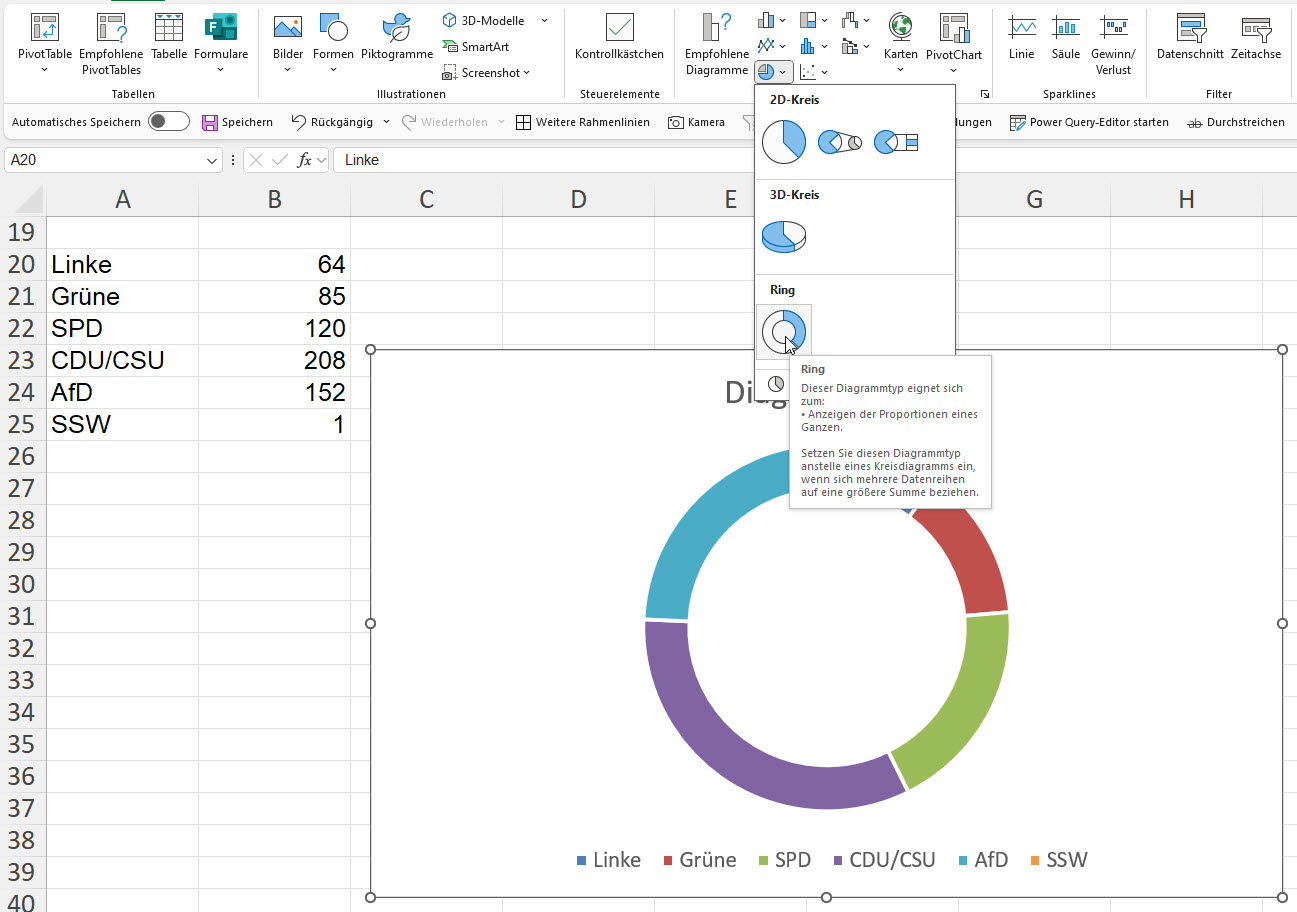The height and width of the screenshot is (912, 1297).
Task: Select cell B23 containing 208
Action: 274,360
